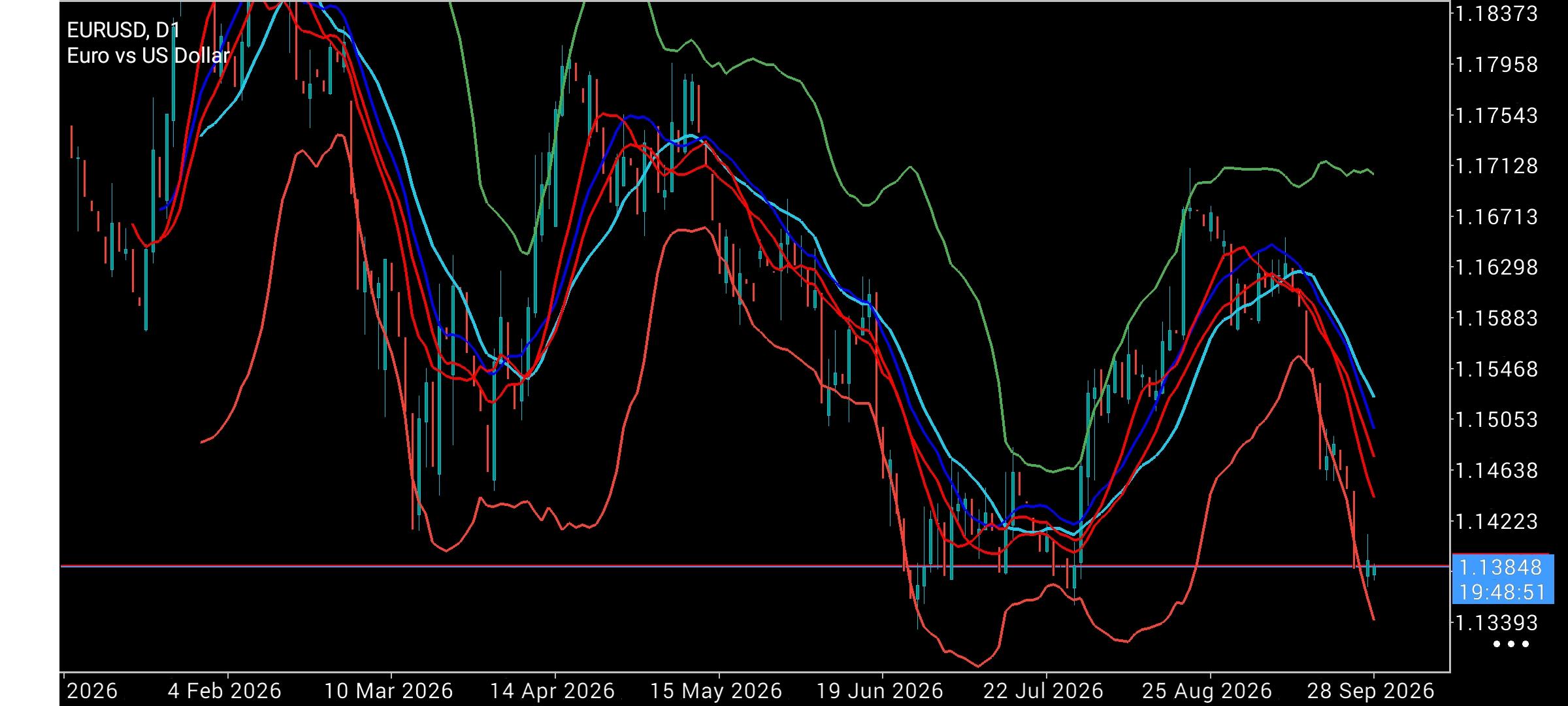Click the 28 Sep 2026 date label
Viewport: 1568px width, 706px height.
pos(1370,691)
